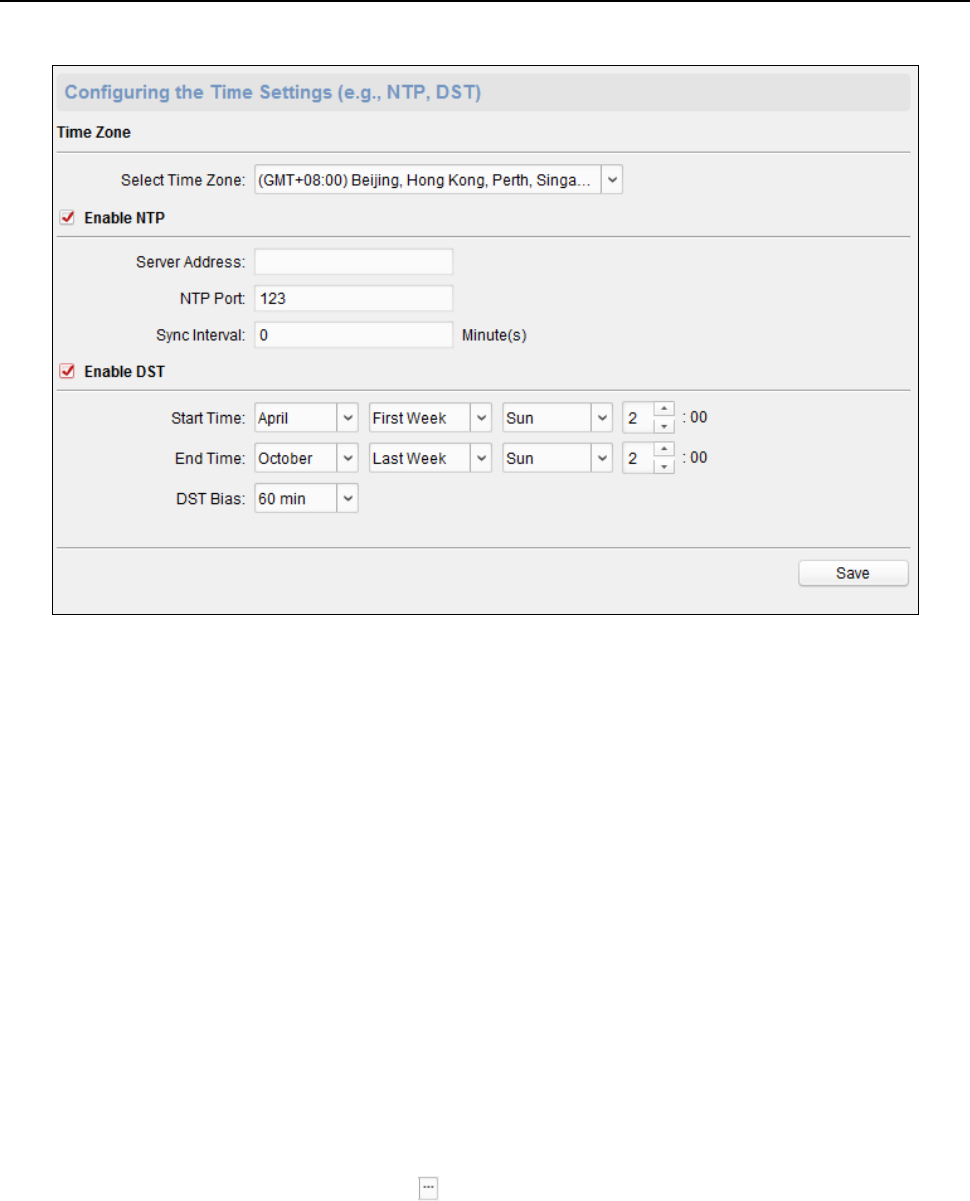Increase the Start Time hour with up arrow

663,411
